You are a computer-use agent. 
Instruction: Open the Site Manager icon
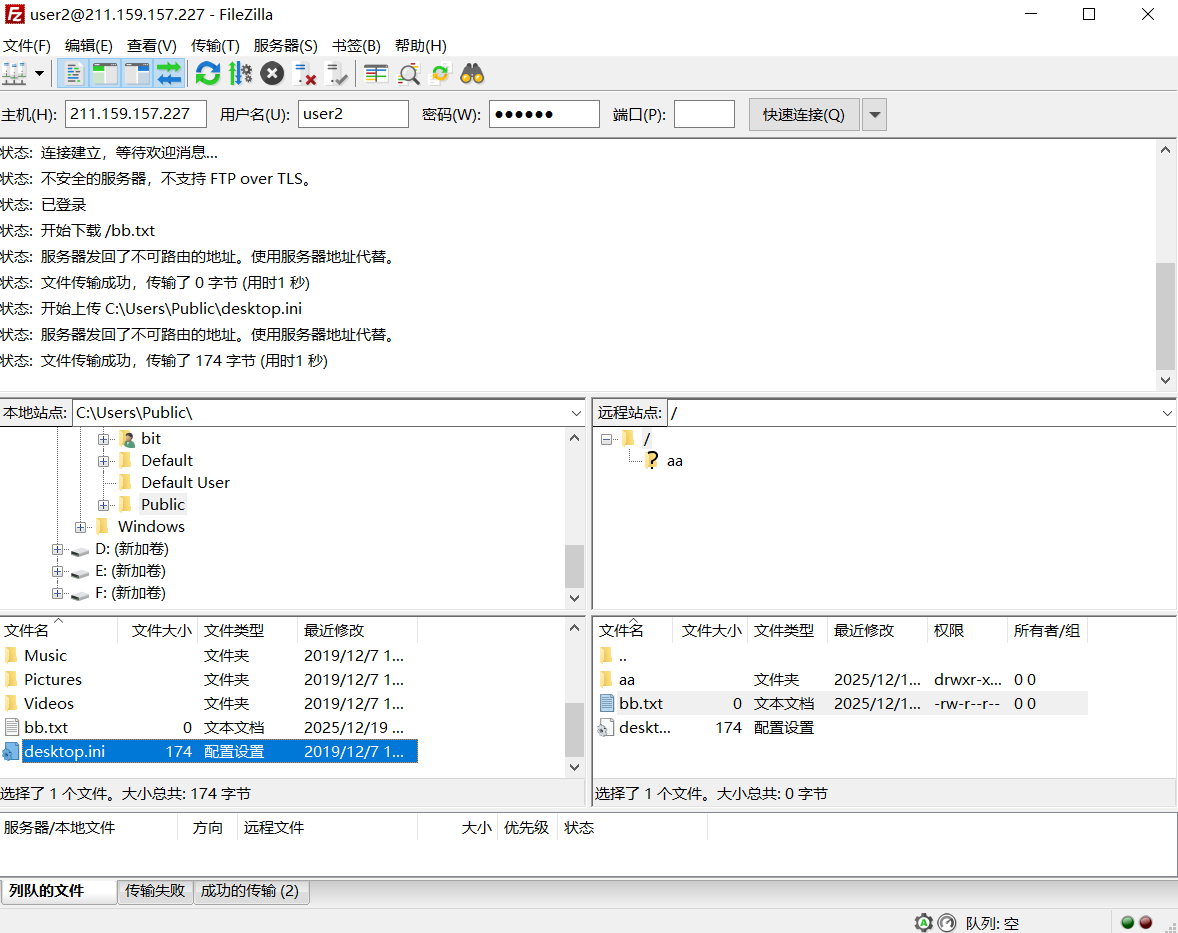click(15, 73)
